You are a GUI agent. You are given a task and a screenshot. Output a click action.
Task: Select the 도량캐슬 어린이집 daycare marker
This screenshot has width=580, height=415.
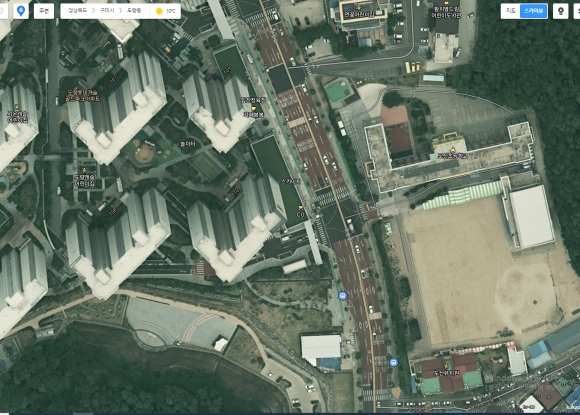[x=85, y=177]
